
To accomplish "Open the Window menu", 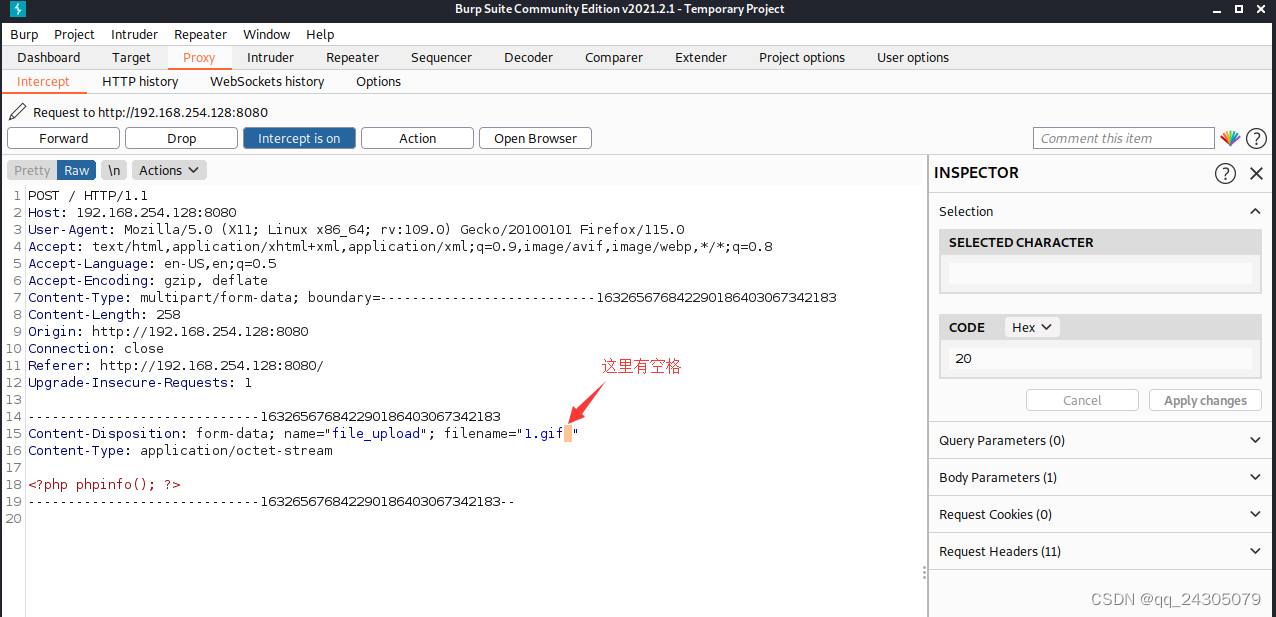I will [266, 34].
